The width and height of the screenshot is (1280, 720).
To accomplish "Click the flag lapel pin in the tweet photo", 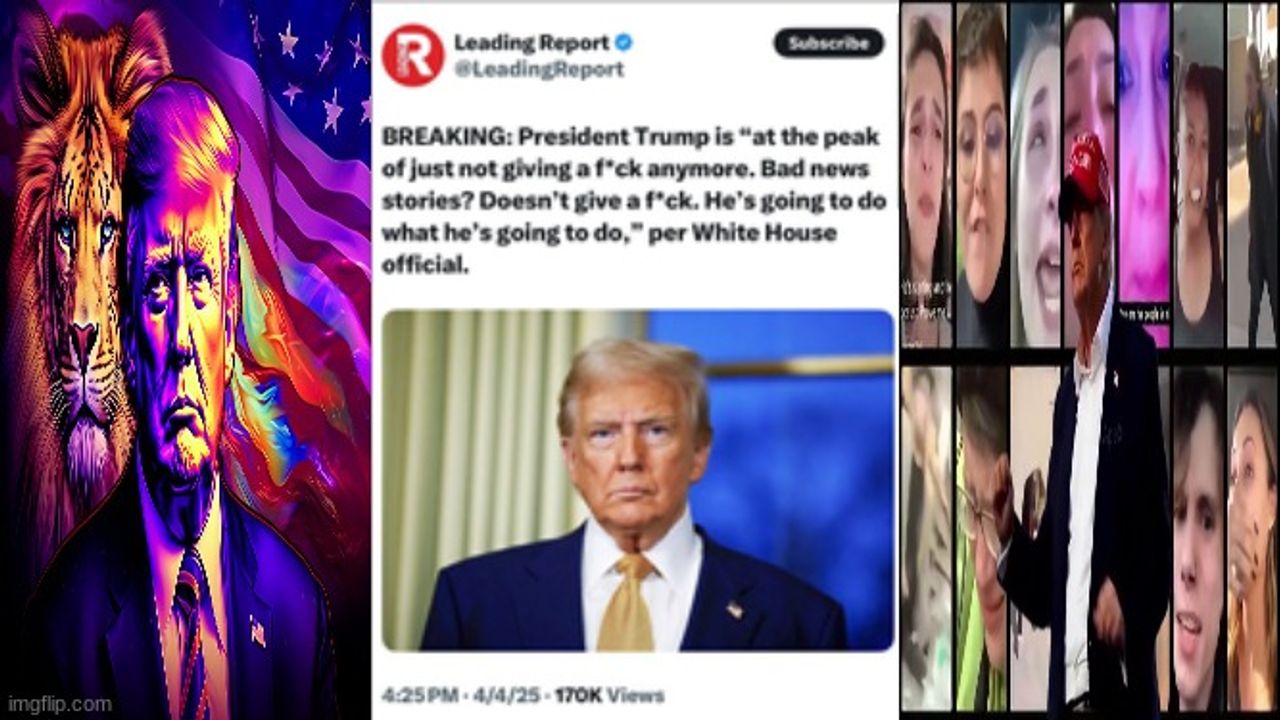I will pos(735,608).
